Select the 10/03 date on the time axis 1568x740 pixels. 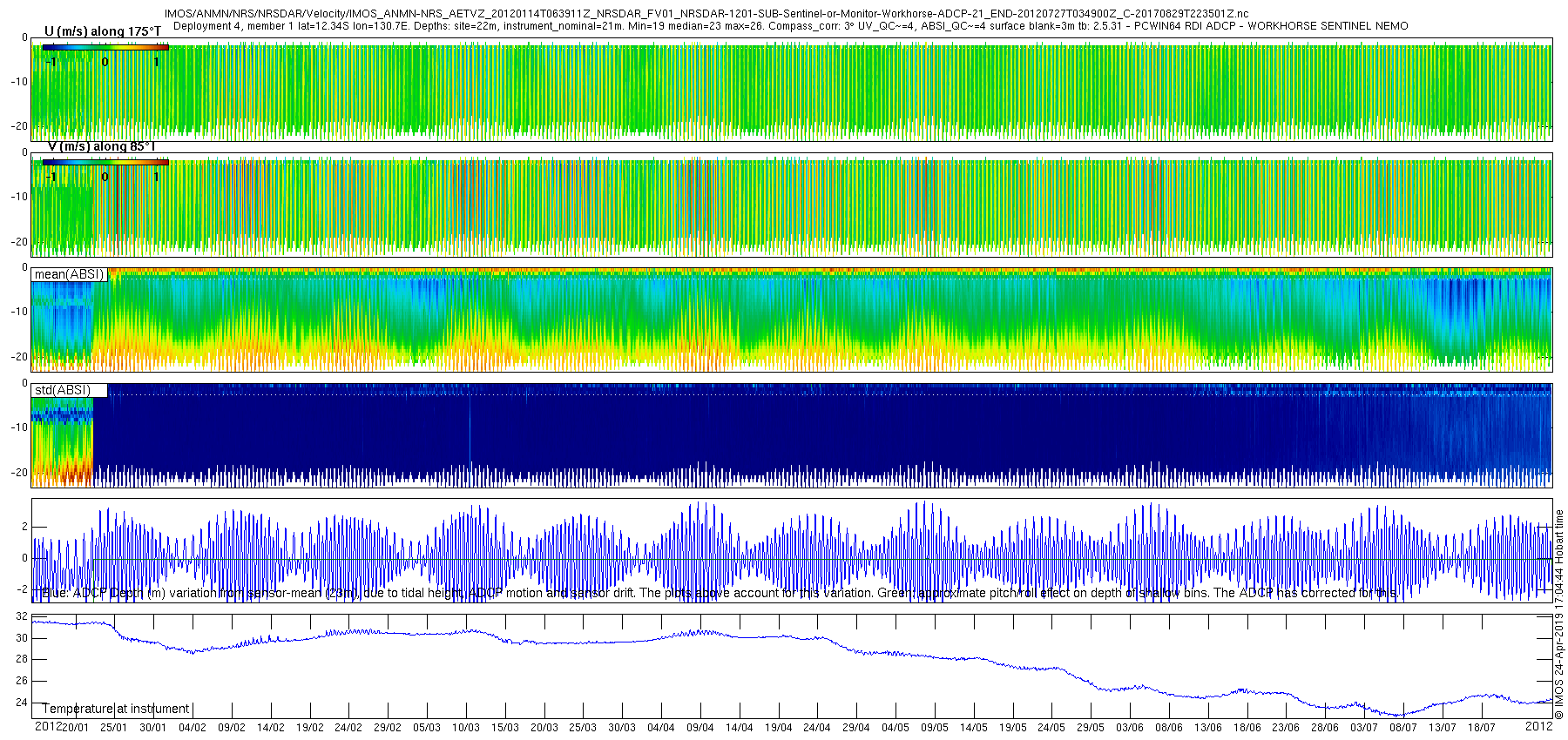pyautogui.click(x=466, y=728)
